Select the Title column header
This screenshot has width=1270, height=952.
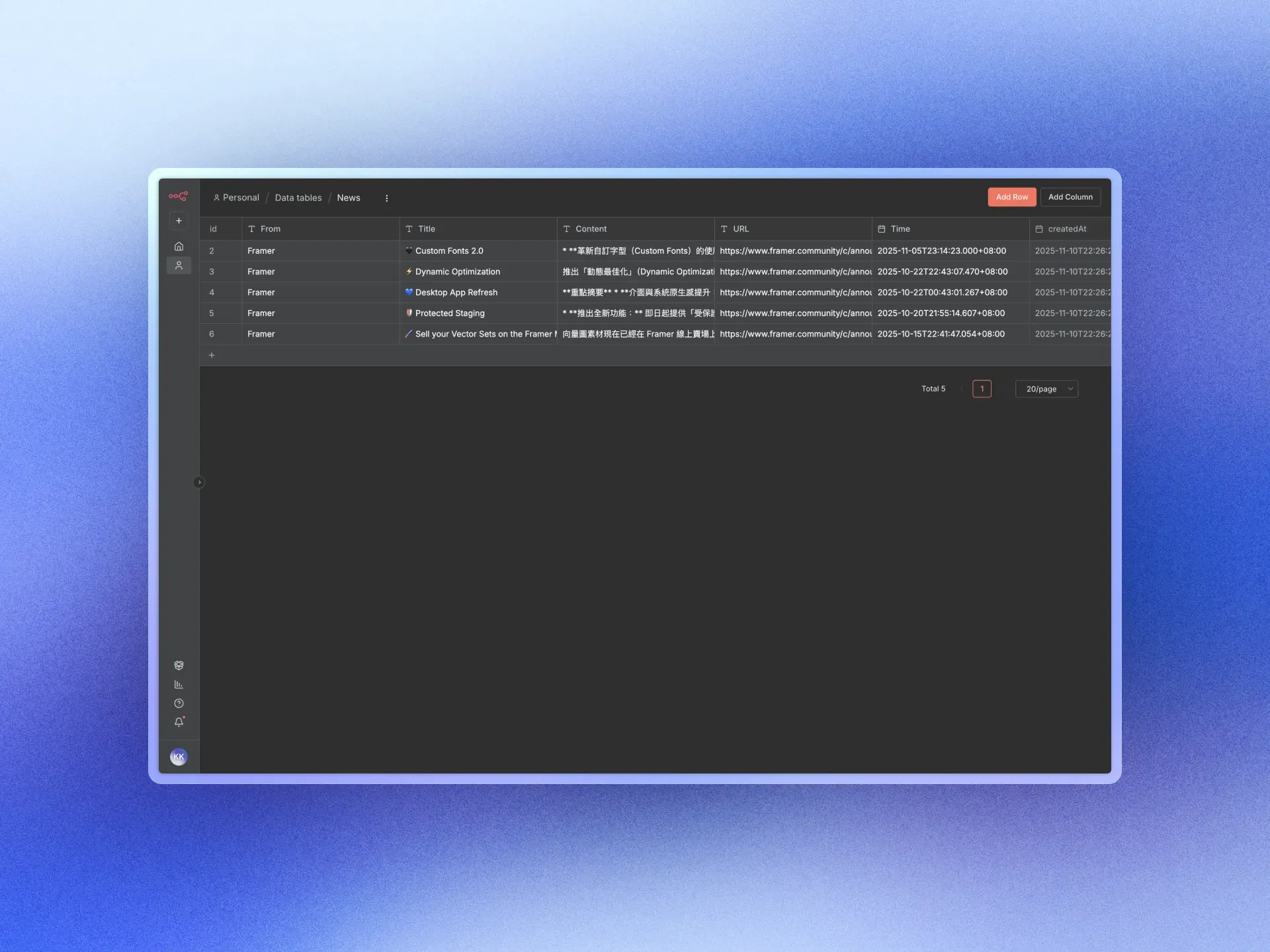pos(478,229)
